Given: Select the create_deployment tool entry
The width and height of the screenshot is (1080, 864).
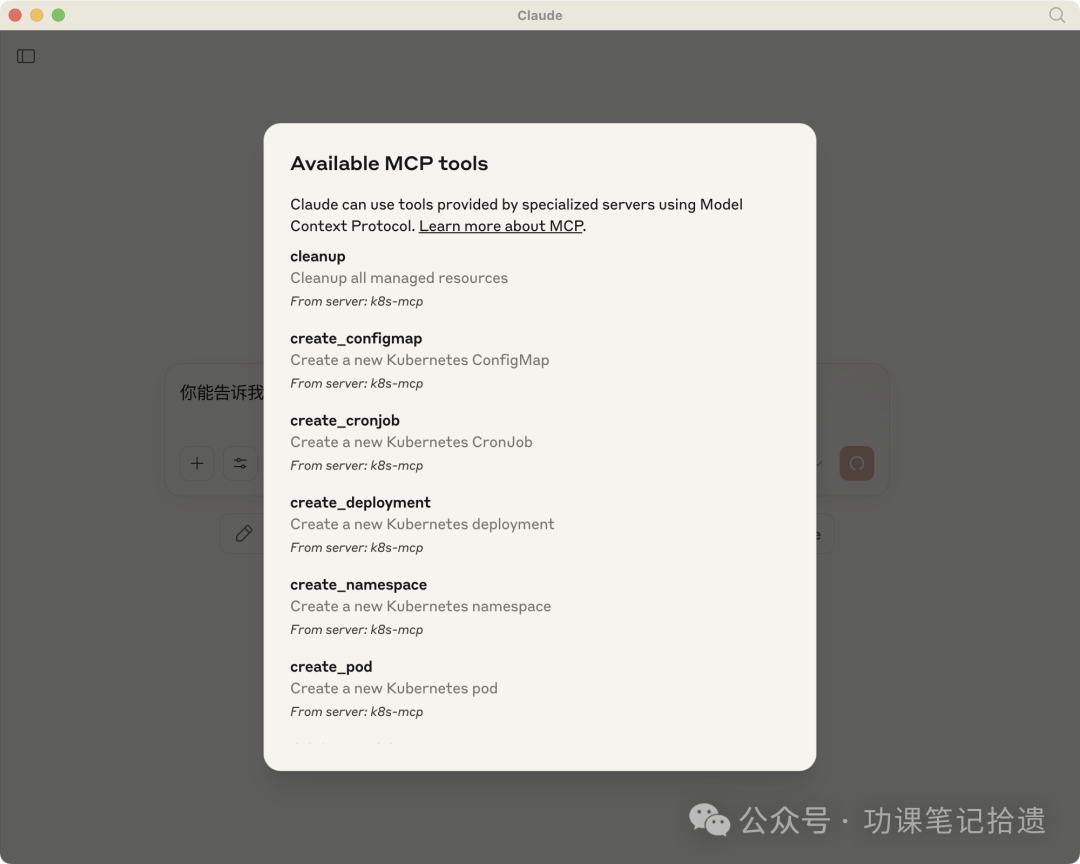Looking at the screenshot, I should [x=360, y=502].
